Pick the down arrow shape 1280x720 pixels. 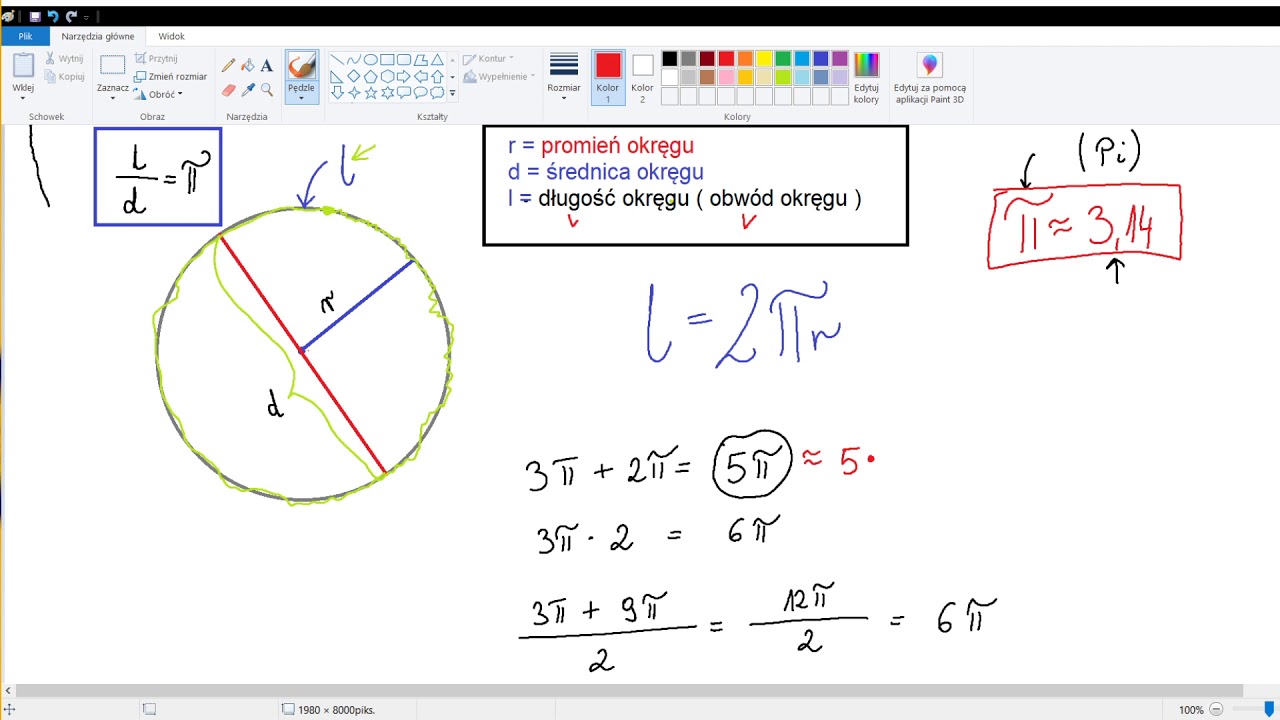pyautogui.click(x=337, y=93)
